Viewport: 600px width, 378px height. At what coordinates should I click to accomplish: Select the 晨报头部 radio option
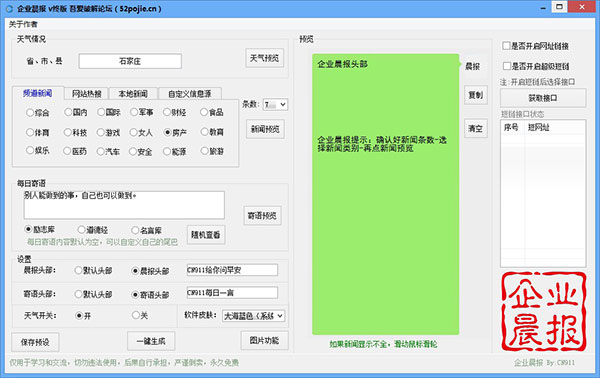click(x=150, y=271)
